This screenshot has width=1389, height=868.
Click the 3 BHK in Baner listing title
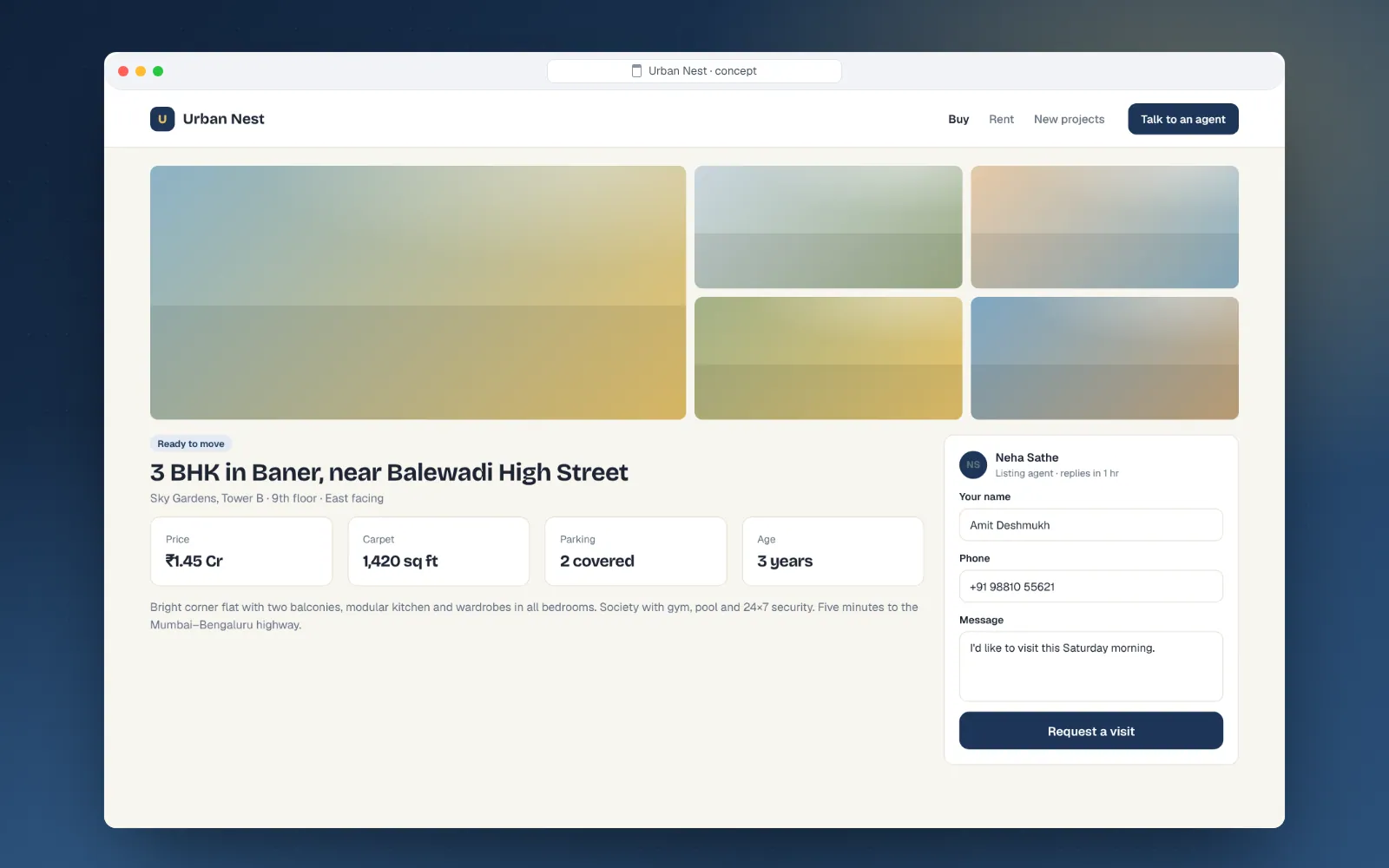point(389,472)
